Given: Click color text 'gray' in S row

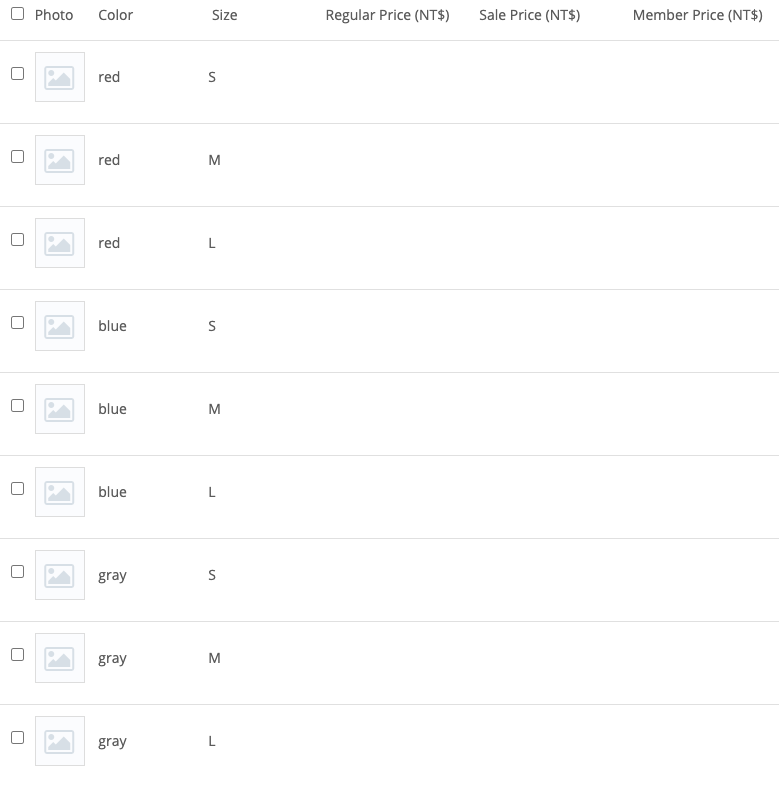Looking at the screenshot, I should point(113,576).
